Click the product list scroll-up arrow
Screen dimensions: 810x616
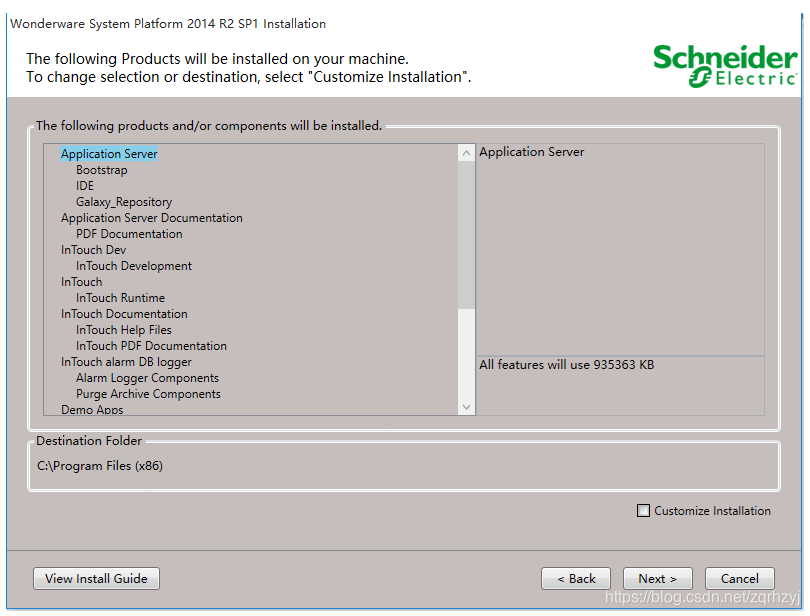(466, 153)
